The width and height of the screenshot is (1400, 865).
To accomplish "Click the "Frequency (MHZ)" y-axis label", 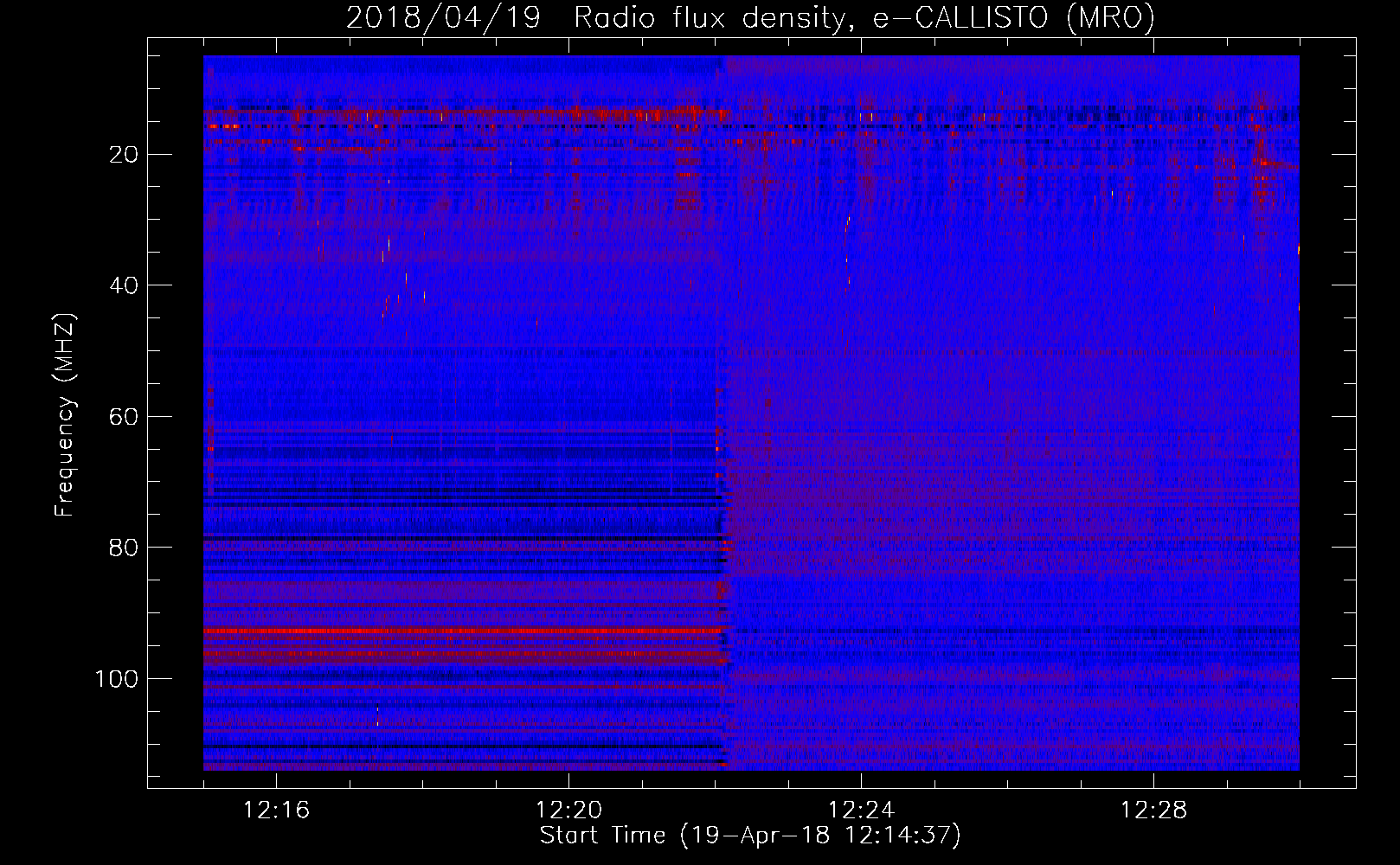I will pos(65,415).
